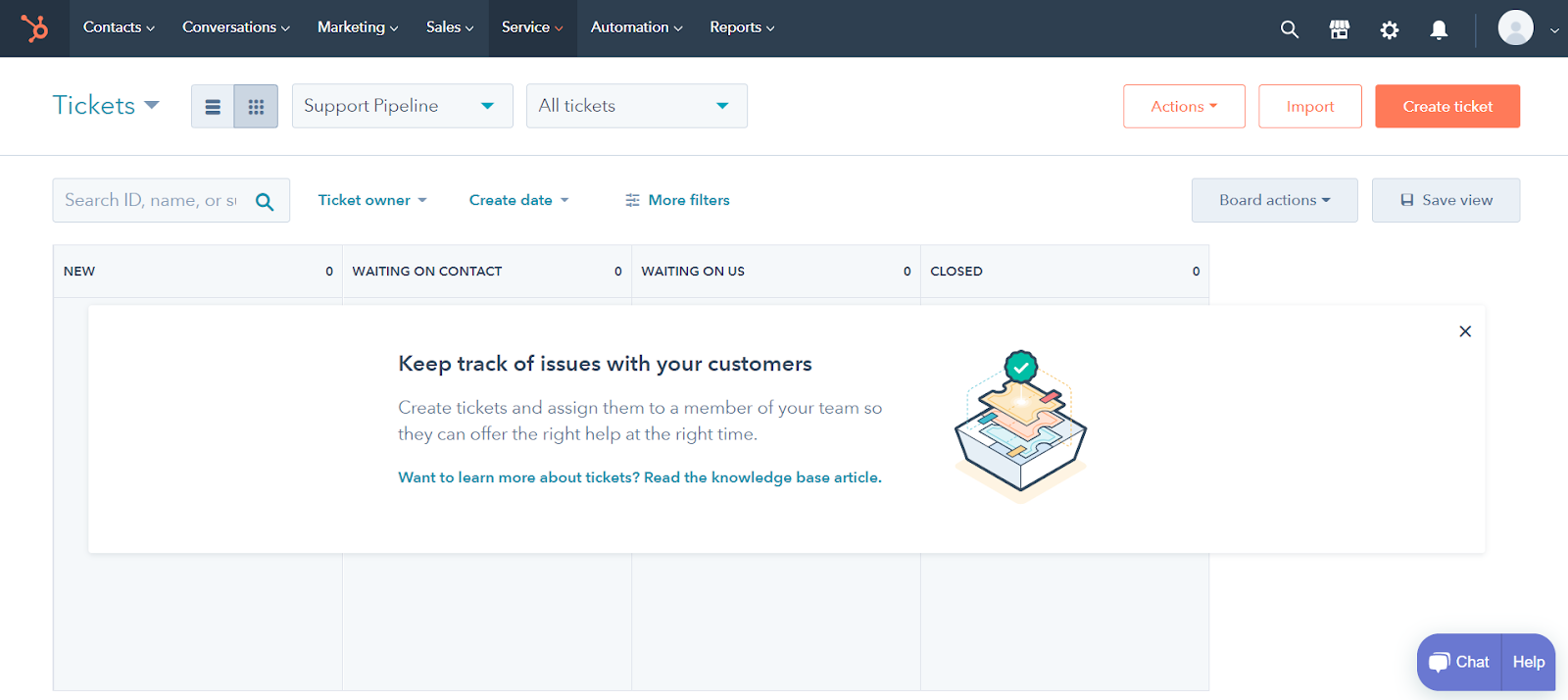Expand the account menu chevron beside avatar
The height and width of the screenshot is (700, 1568).
(1554, 30)
